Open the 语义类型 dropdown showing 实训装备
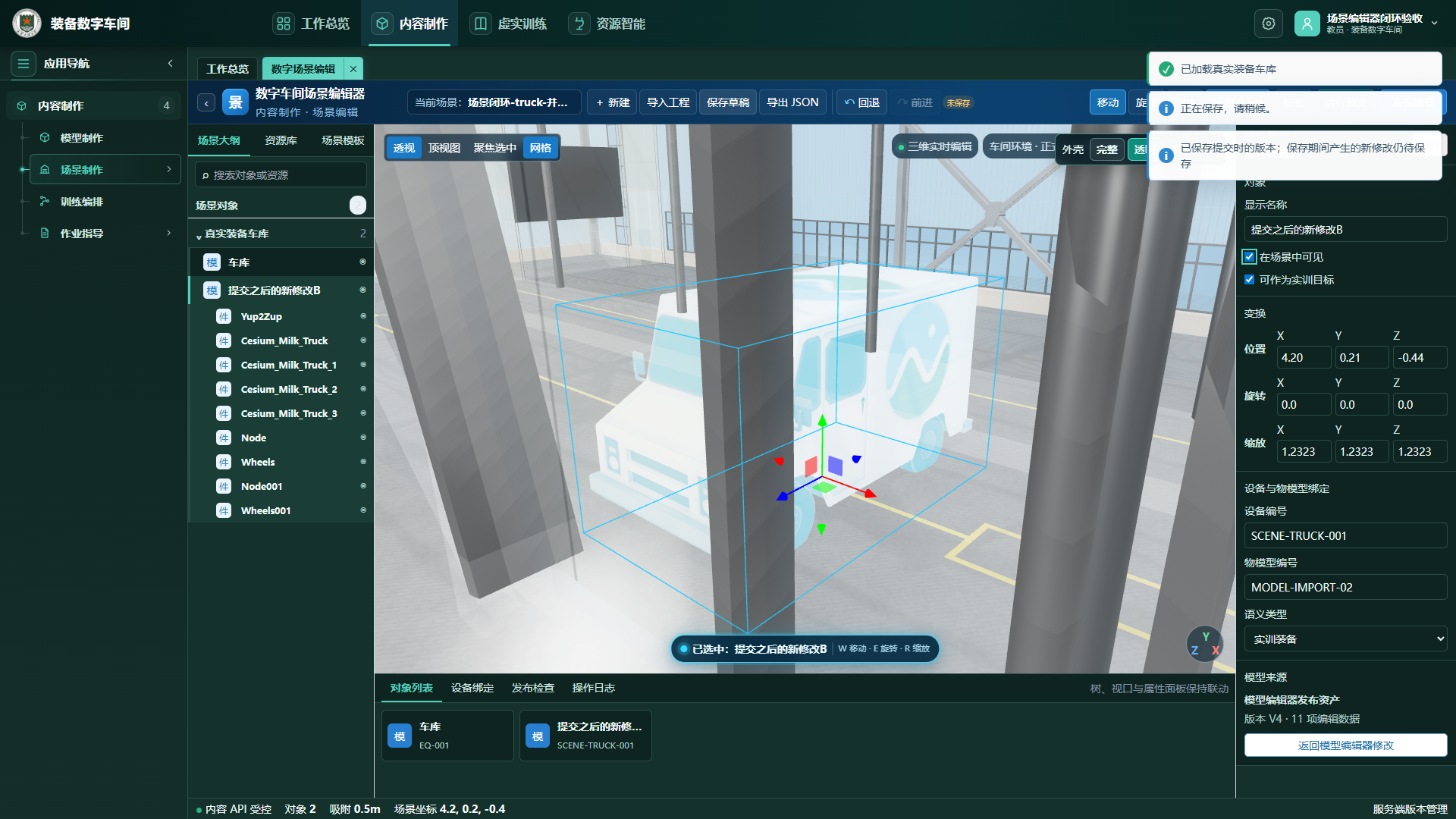 (x=1345, y=639)
